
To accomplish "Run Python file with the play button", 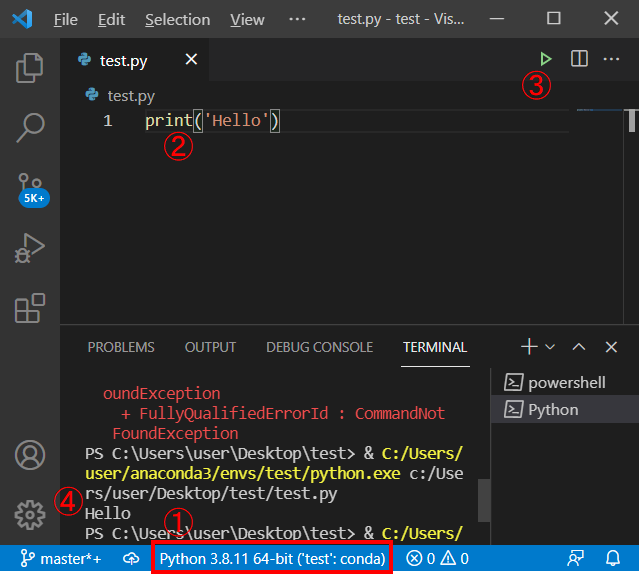I will 545,59.
